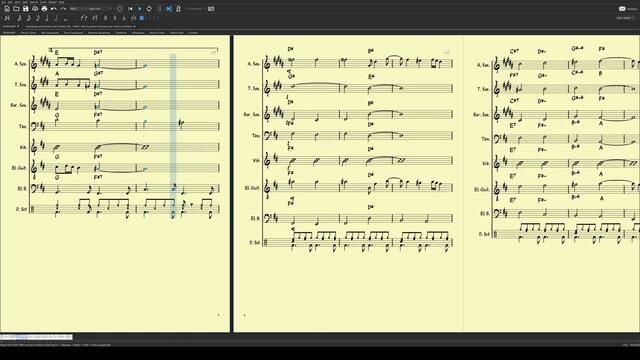Open a score file from disk
This screenshot has width=640, height=360.
[x=16, y=9]
